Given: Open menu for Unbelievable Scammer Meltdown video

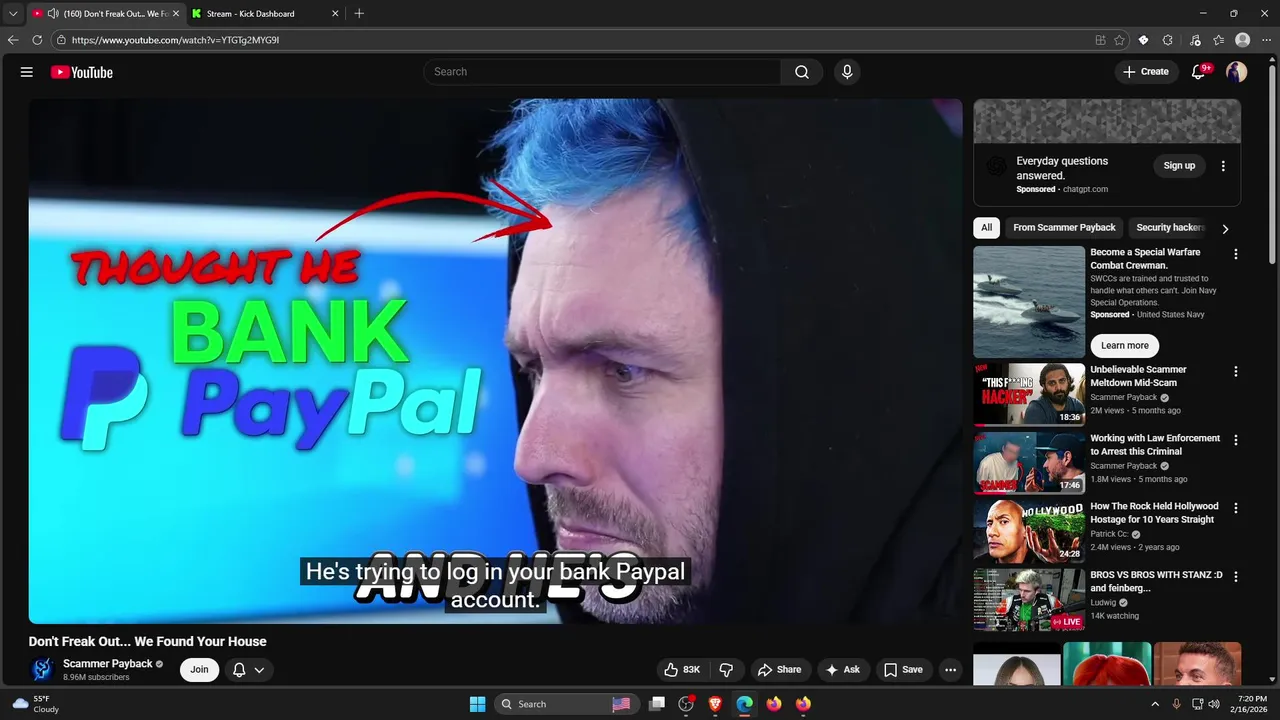Looking at the screenshot, I should (x=1236, y=371).
